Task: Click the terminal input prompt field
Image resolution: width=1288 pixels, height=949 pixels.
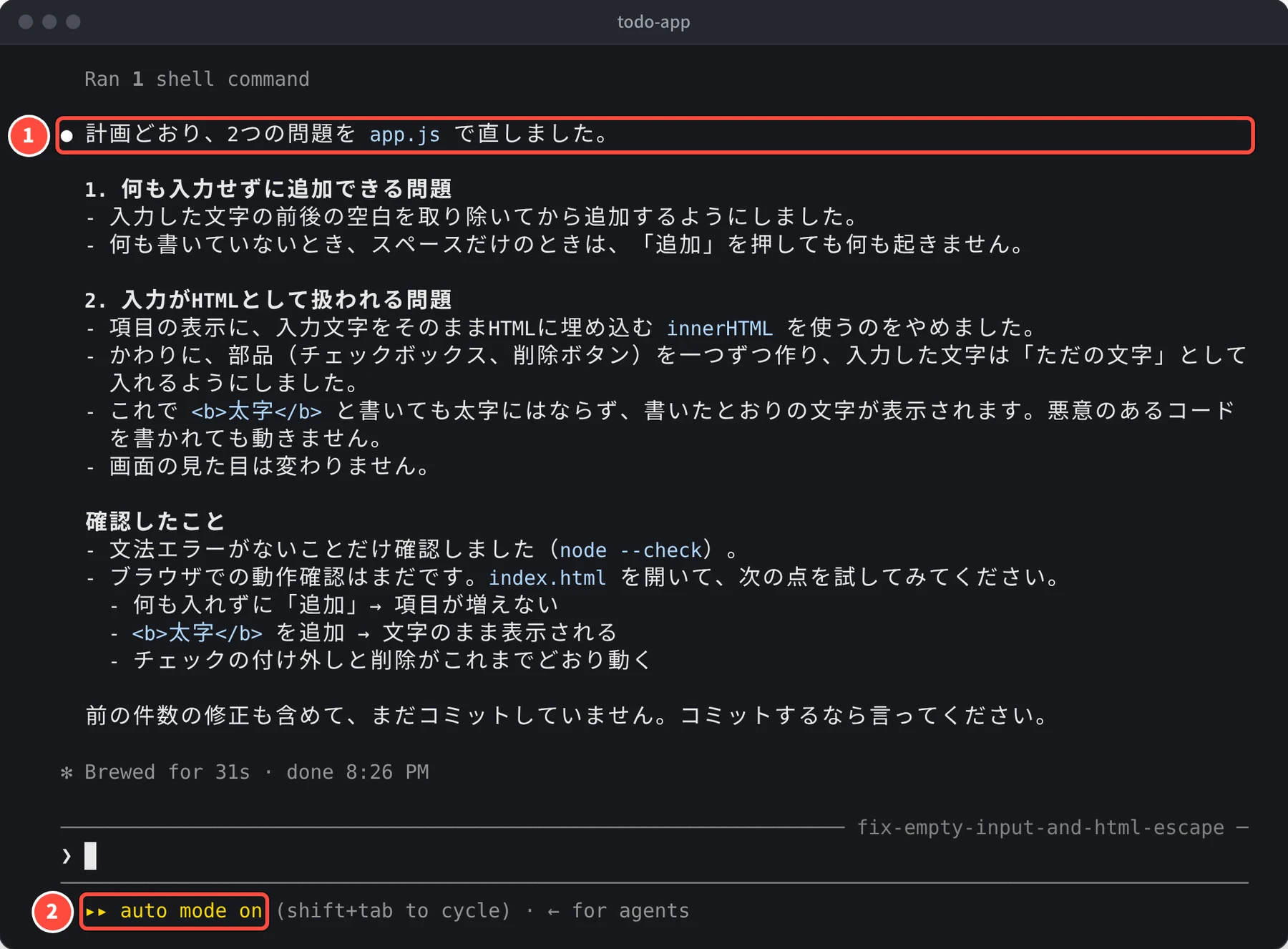Action: [654, 855]
